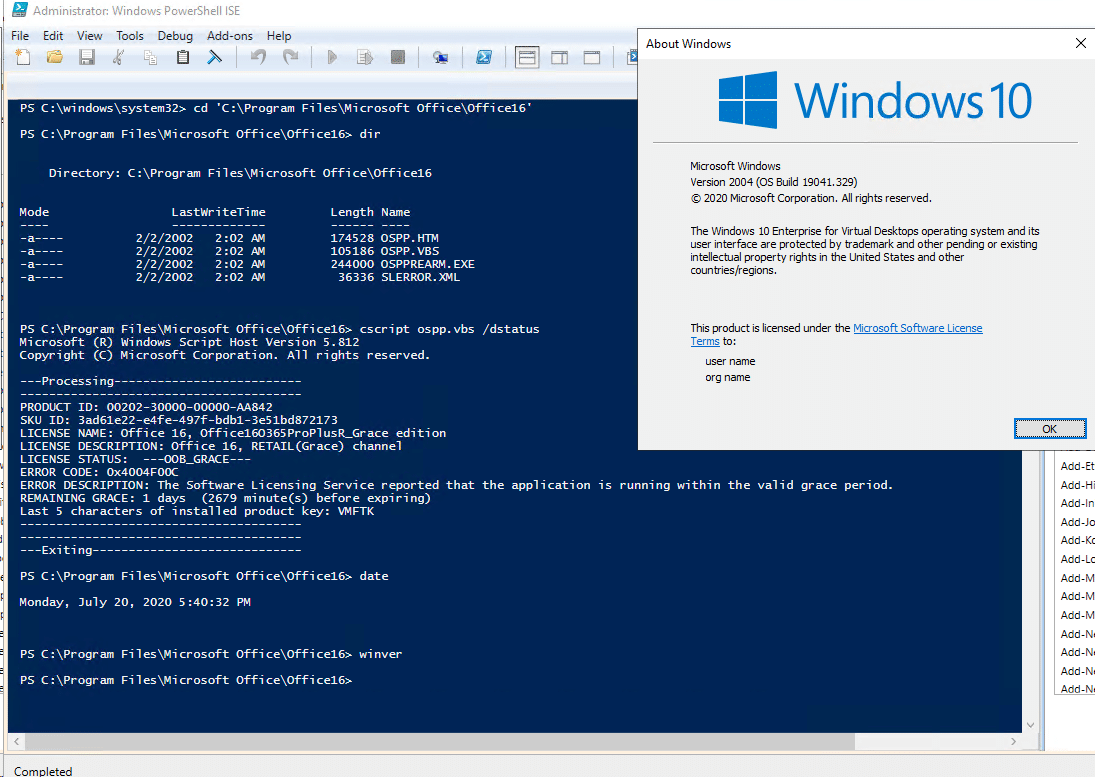Open the File menu
The image size is (1095, 777).
[20, 36]
